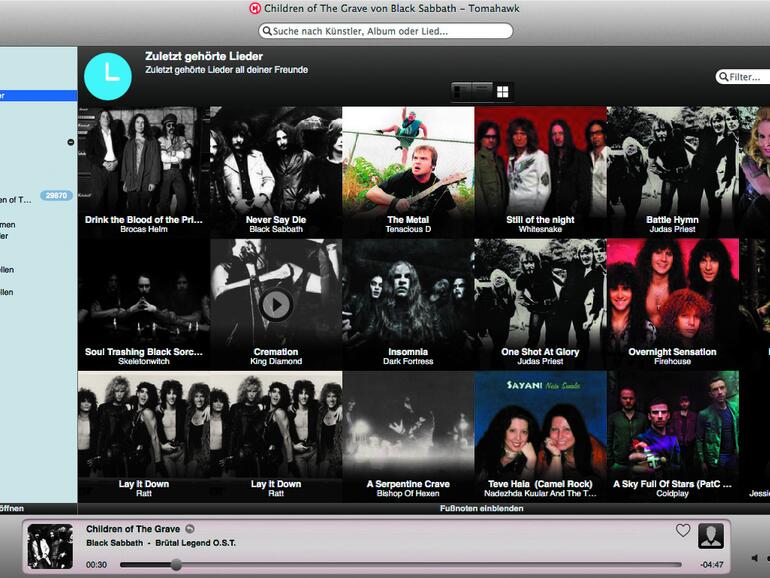Click Whitesnake artist name
Viewport: 770px width, 578px height.
point(540,229)
